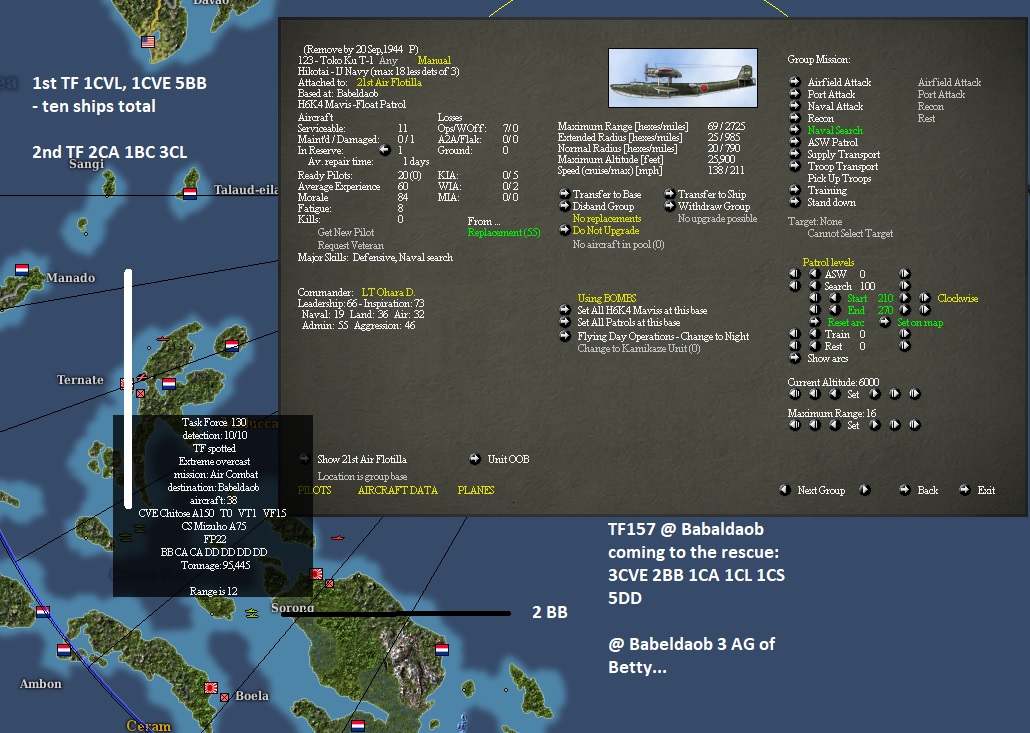Set group mission to Troop Transport
1030x733 pixels.
[795, 166]
